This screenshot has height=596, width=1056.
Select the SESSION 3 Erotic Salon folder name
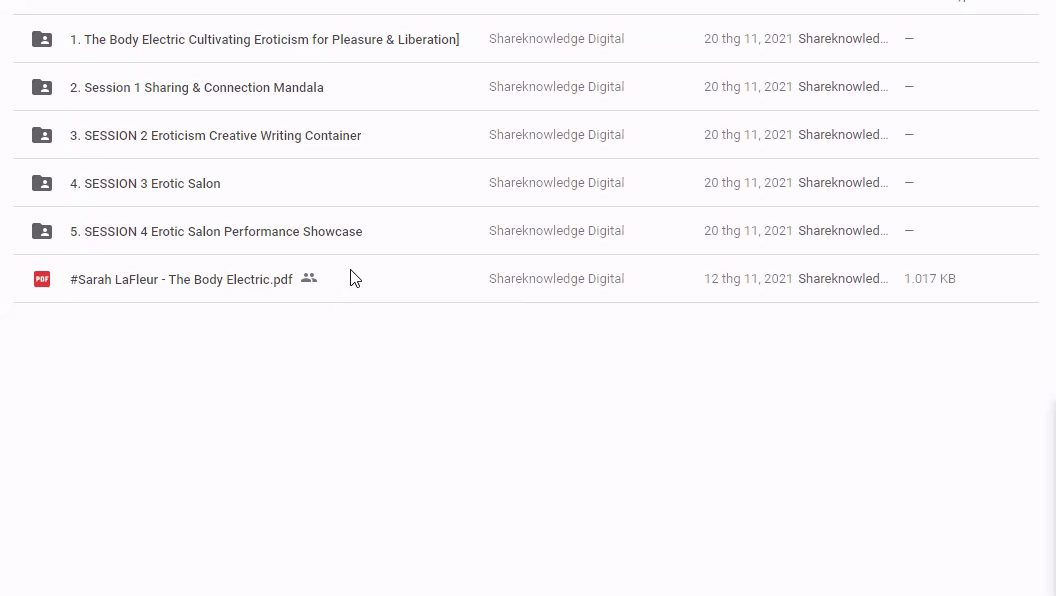pyautogui.click(x=145, y=184)
